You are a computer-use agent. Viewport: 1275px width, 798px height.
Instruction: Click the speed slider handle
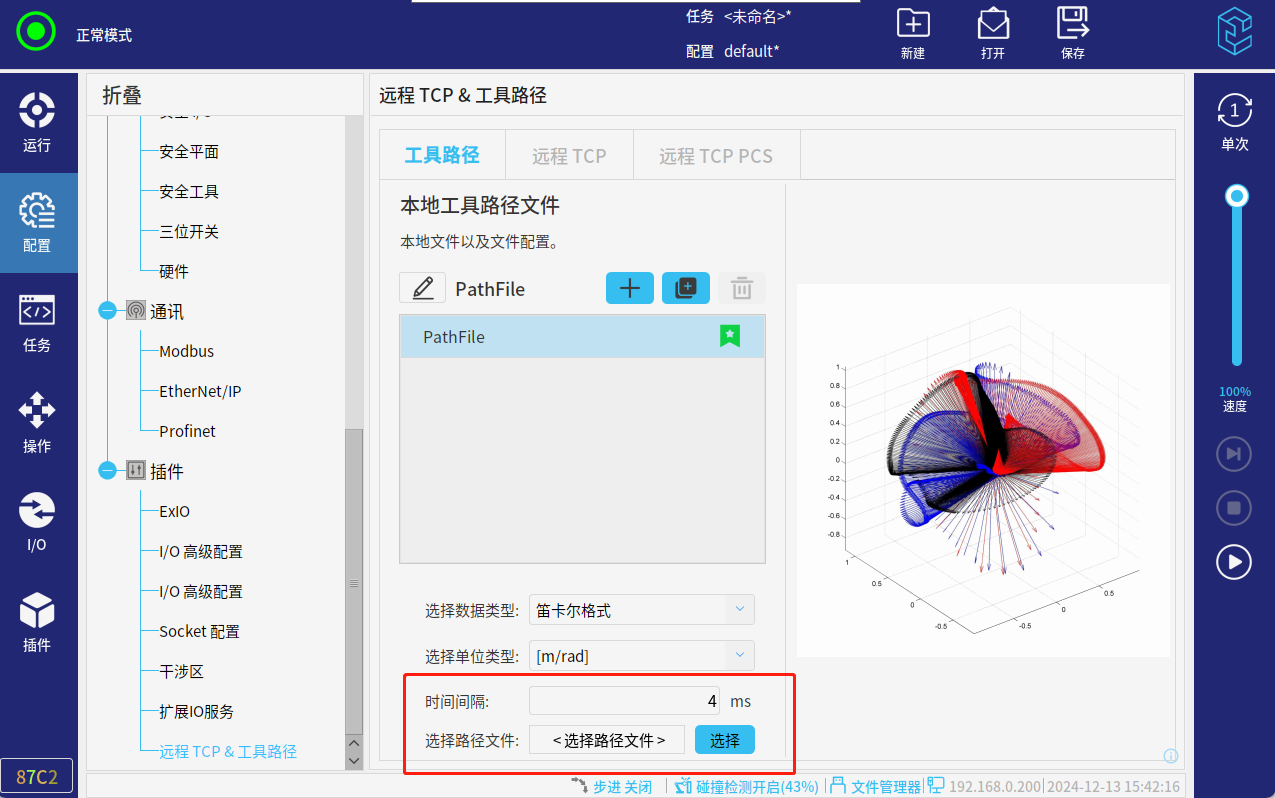pyautogui.click(x=1237, y=196)
